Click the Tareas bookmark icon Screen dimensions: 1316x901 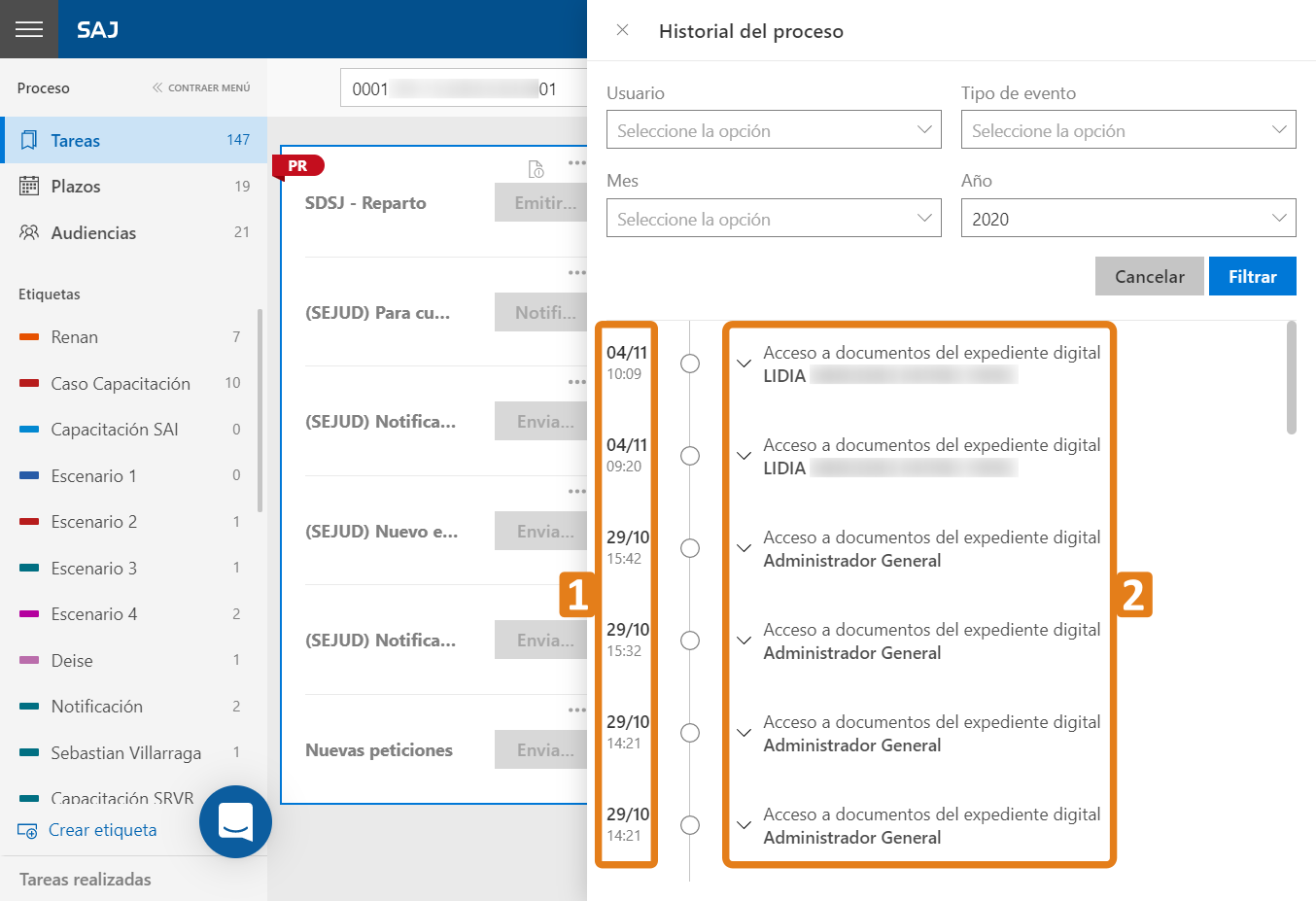29,140
